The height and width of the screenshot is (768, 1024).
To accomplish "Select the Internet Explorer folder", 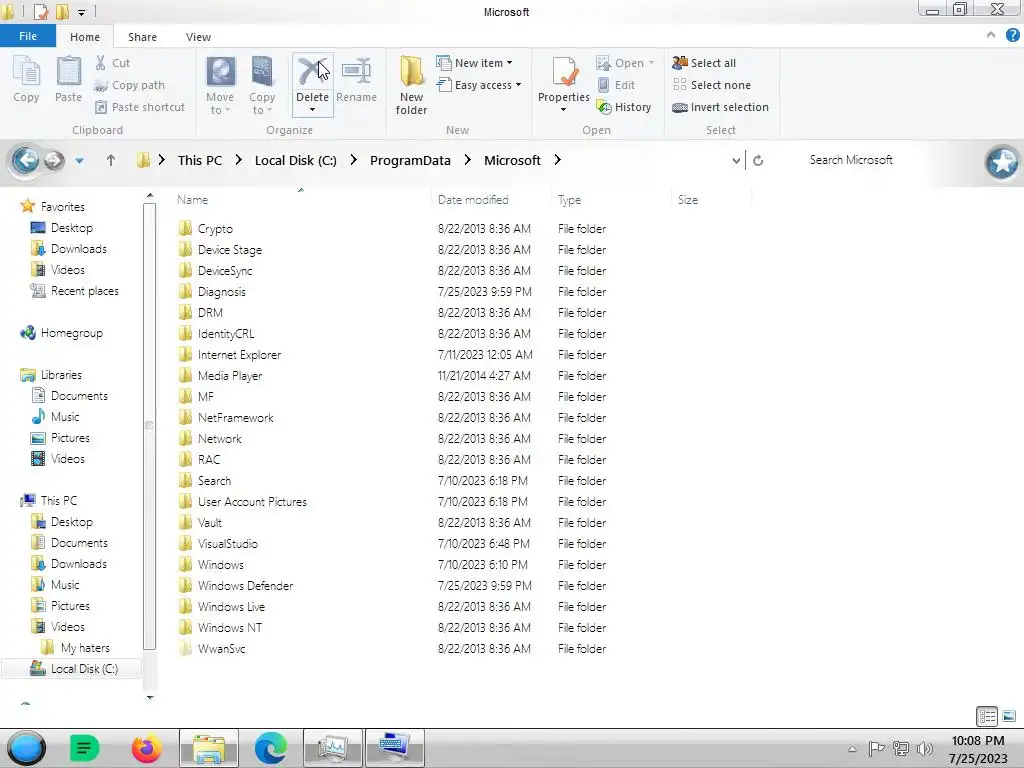I will click(x=239, y=355).
